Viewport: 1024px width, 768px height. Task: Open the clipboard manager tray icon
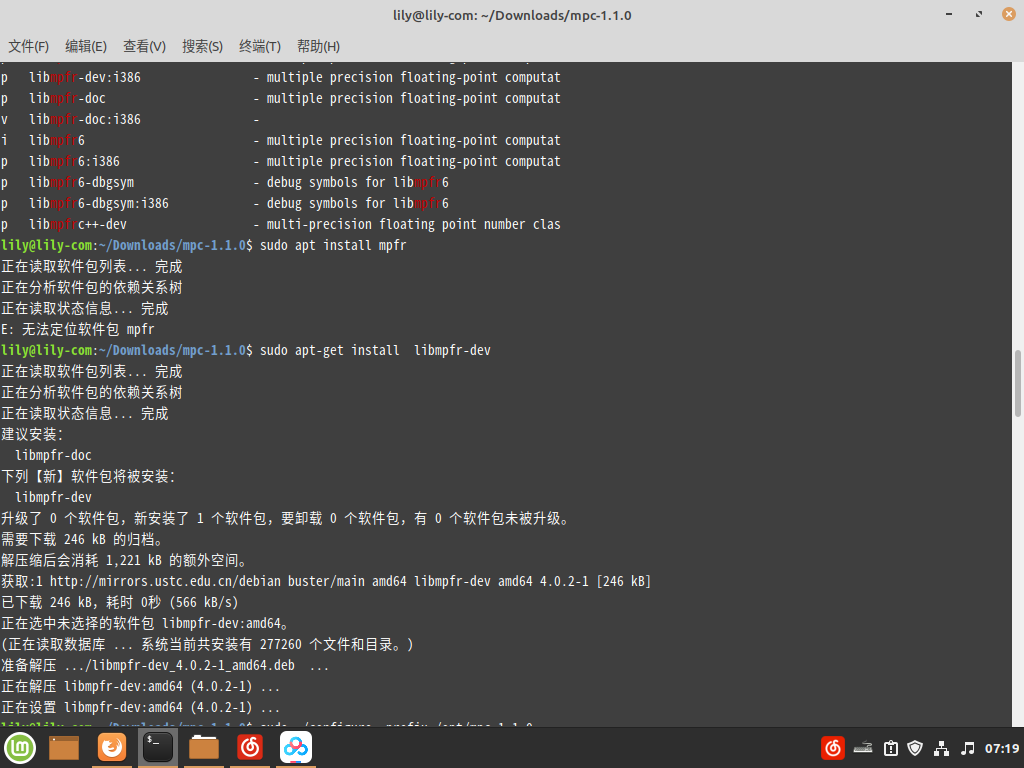[889, 747]
